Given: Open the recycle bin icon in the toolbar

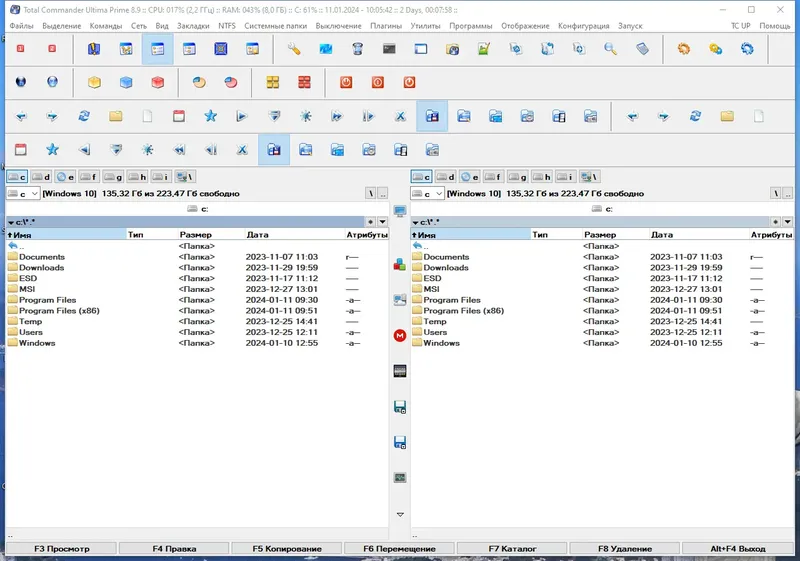Looking at the screenshot, I should 358,49.
